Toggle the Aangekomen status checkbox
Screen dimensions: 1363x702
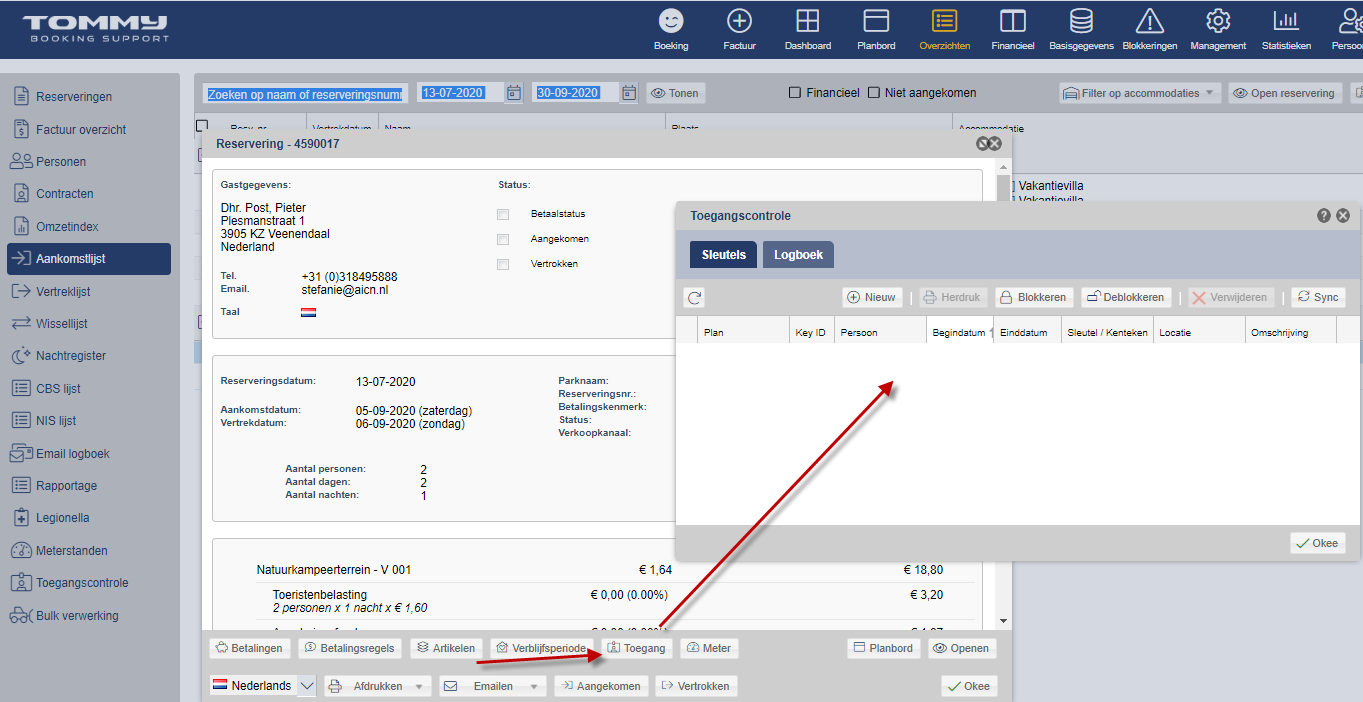503,239
